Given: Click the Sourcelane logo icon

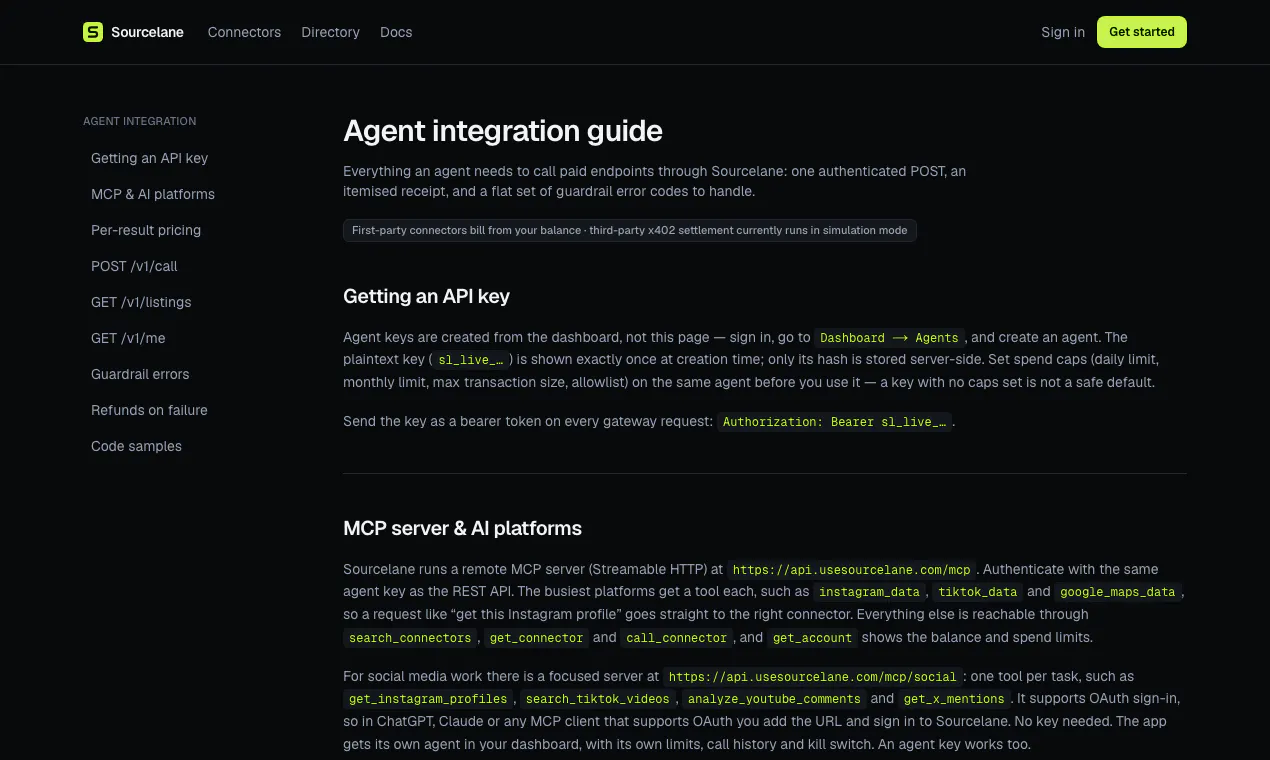Looking at the screenshot, I should point(93,32).
